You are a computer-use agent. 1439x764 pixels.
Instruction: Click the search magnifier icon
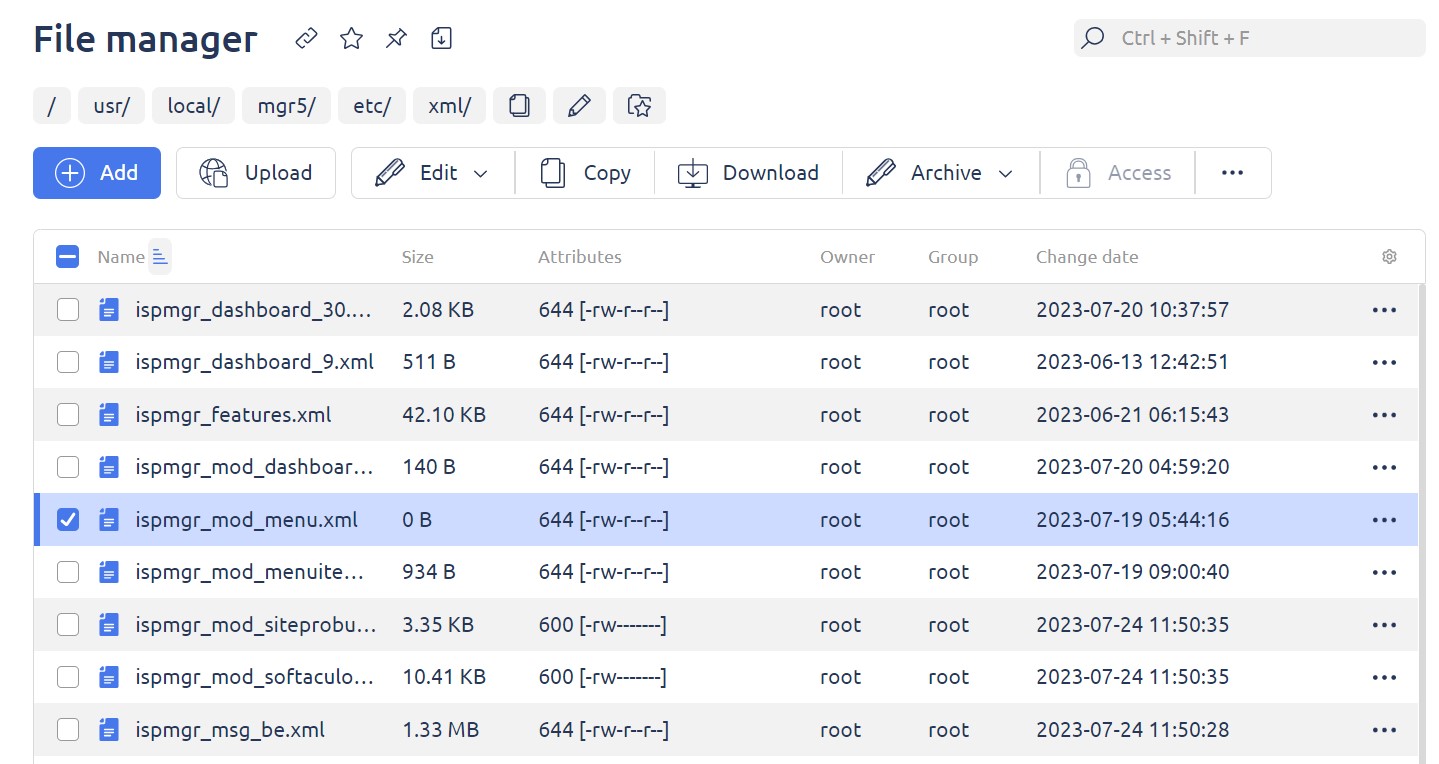coord(1093,38)
